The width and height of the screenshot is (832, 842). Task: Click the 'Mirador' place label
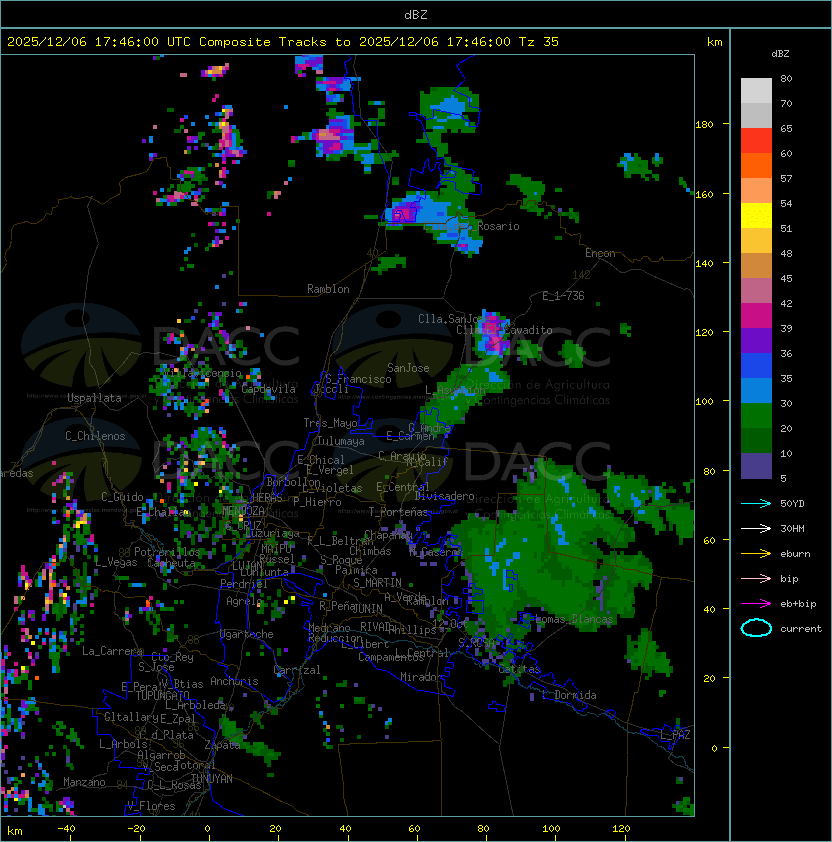(x=422, y=677)
